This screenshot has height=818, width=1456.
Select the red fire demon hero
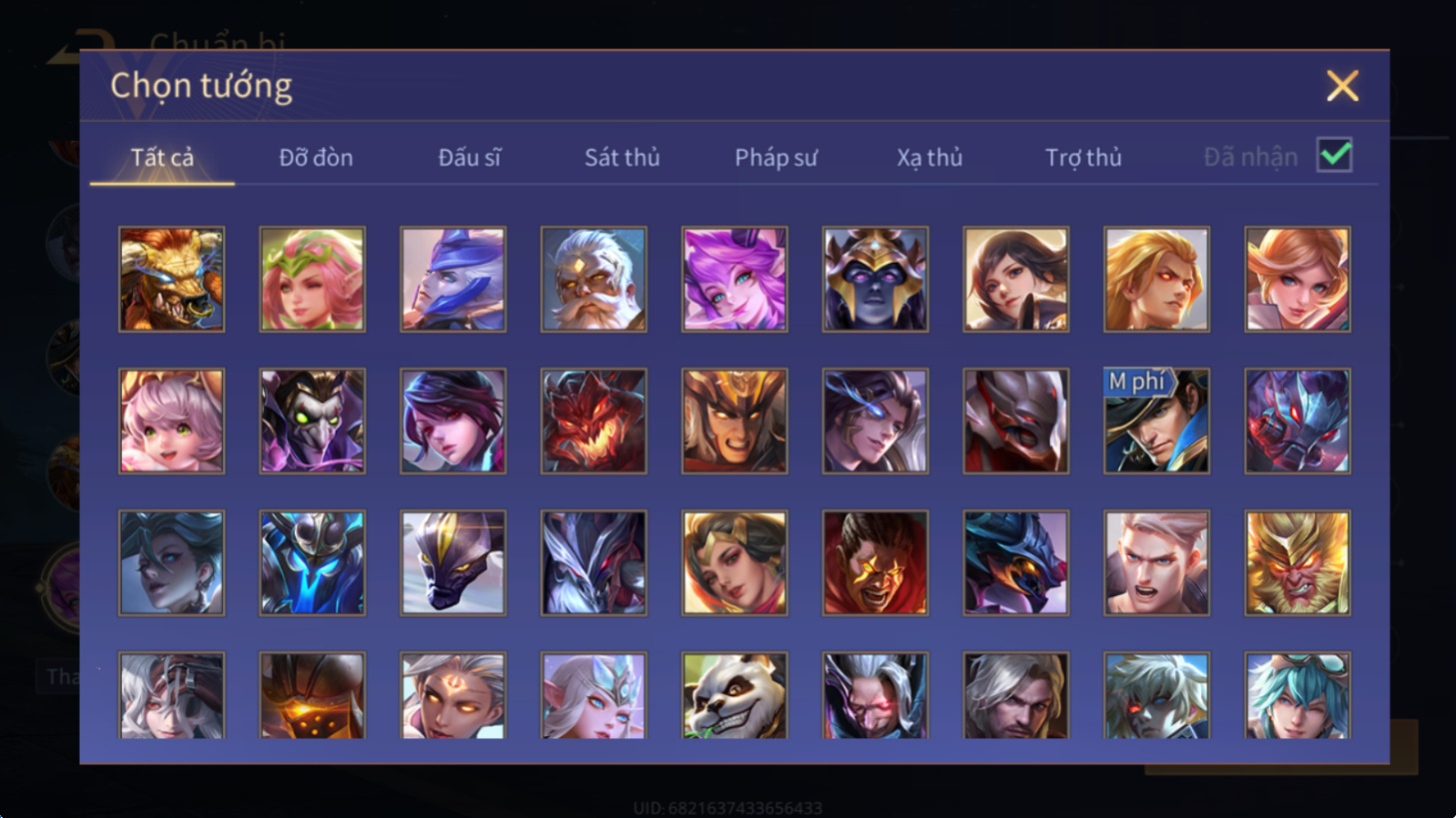tap(594, 420)
